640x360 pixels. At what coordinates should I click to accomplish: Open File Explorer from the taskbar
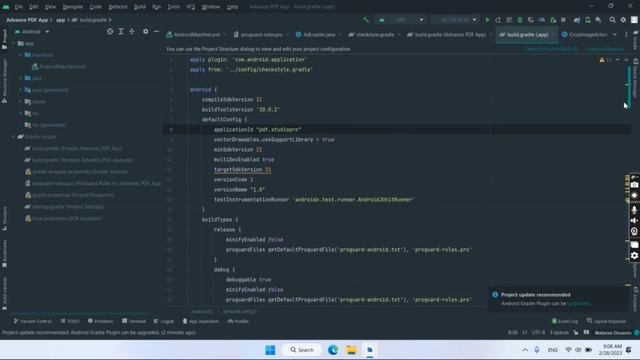(x=351, y=350)
